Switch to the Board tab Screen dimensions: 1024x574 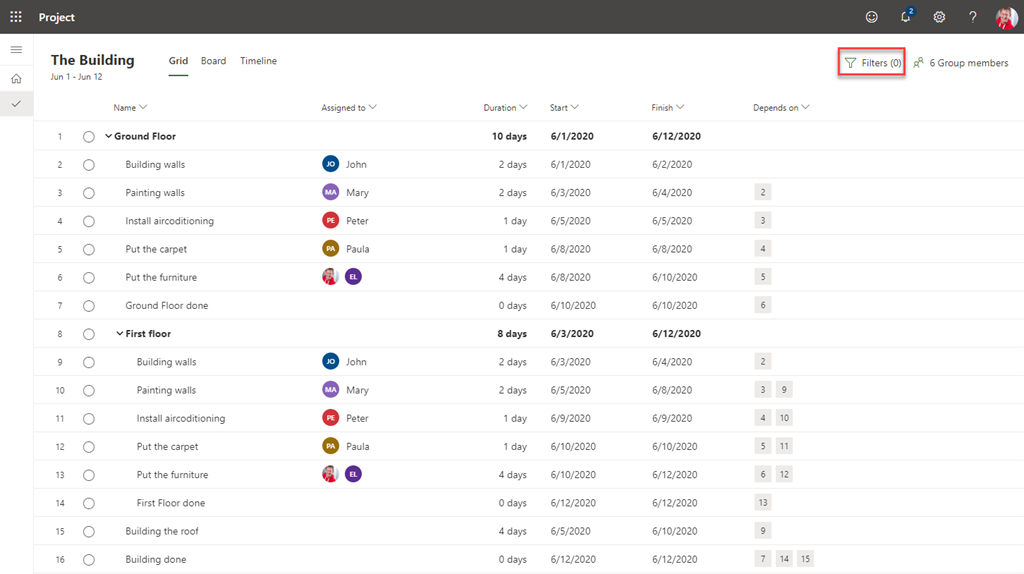(213, 61)
